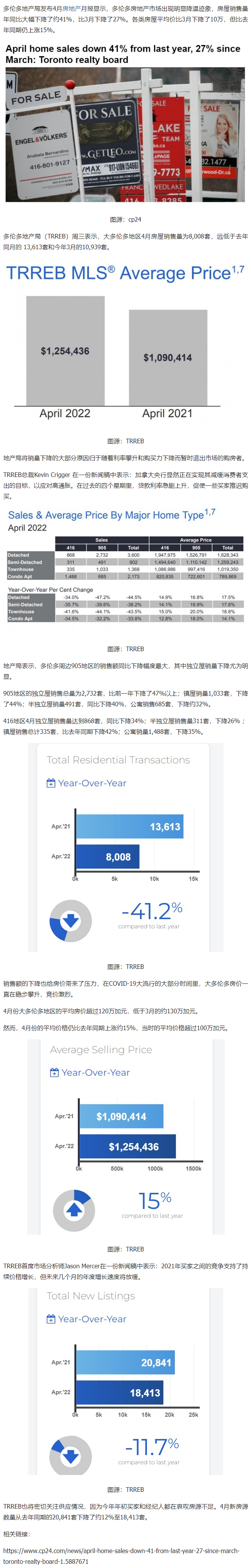251x1568 pixels.
Task: Click the calendar icon under Total Residential Transactions
Action: coord(51,783)
